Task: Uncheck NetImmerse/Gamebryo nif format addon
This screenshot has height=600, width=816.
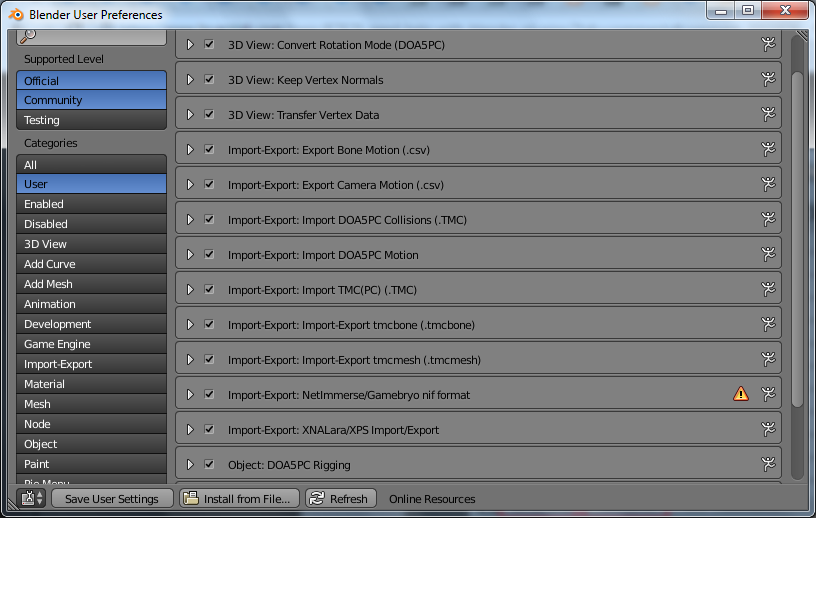Action: [x=209, y=394]
